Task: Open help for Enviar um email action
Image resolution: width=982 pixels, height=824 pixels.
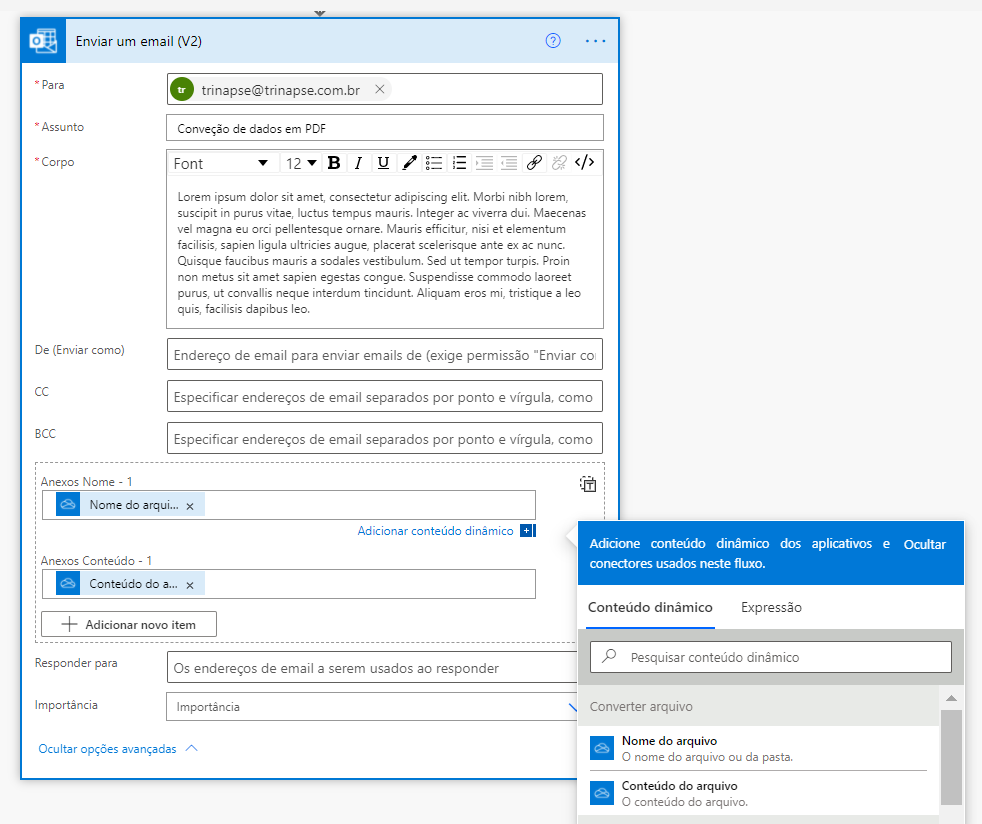Action: click(553, 41)
